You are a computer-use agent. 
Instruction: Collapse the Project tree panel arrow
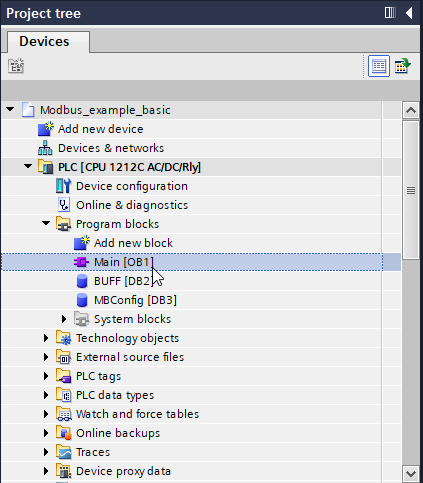409,13
